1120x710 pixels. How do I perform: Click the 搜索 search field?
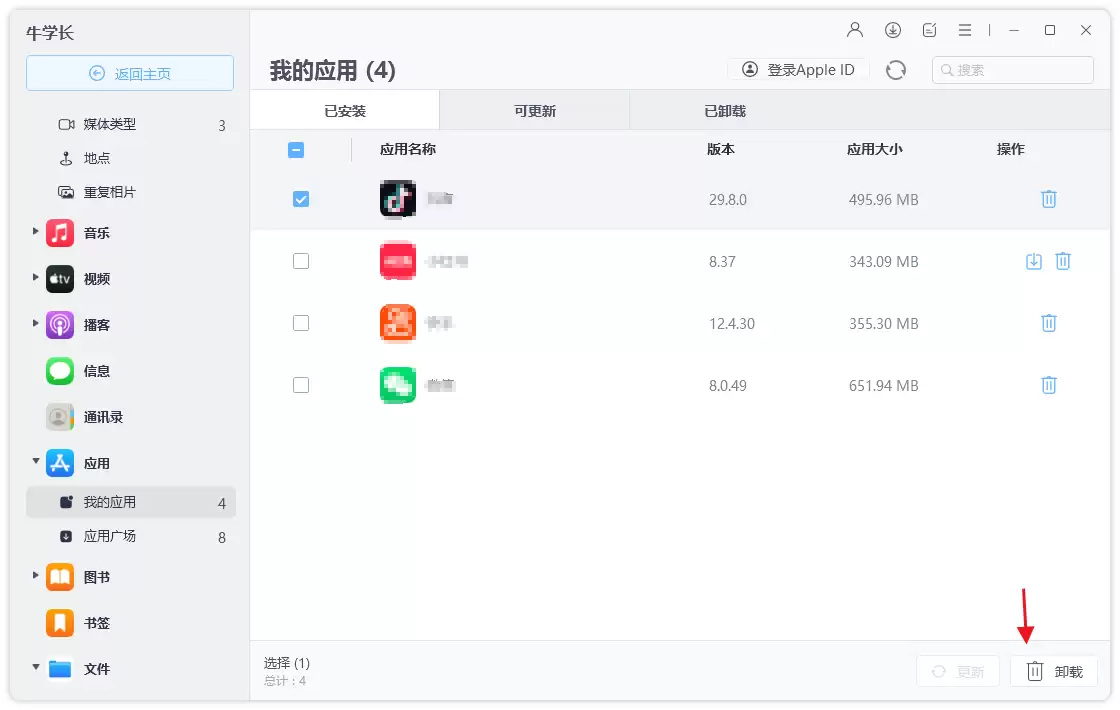pyautogui.click(x=1012, y=70)
